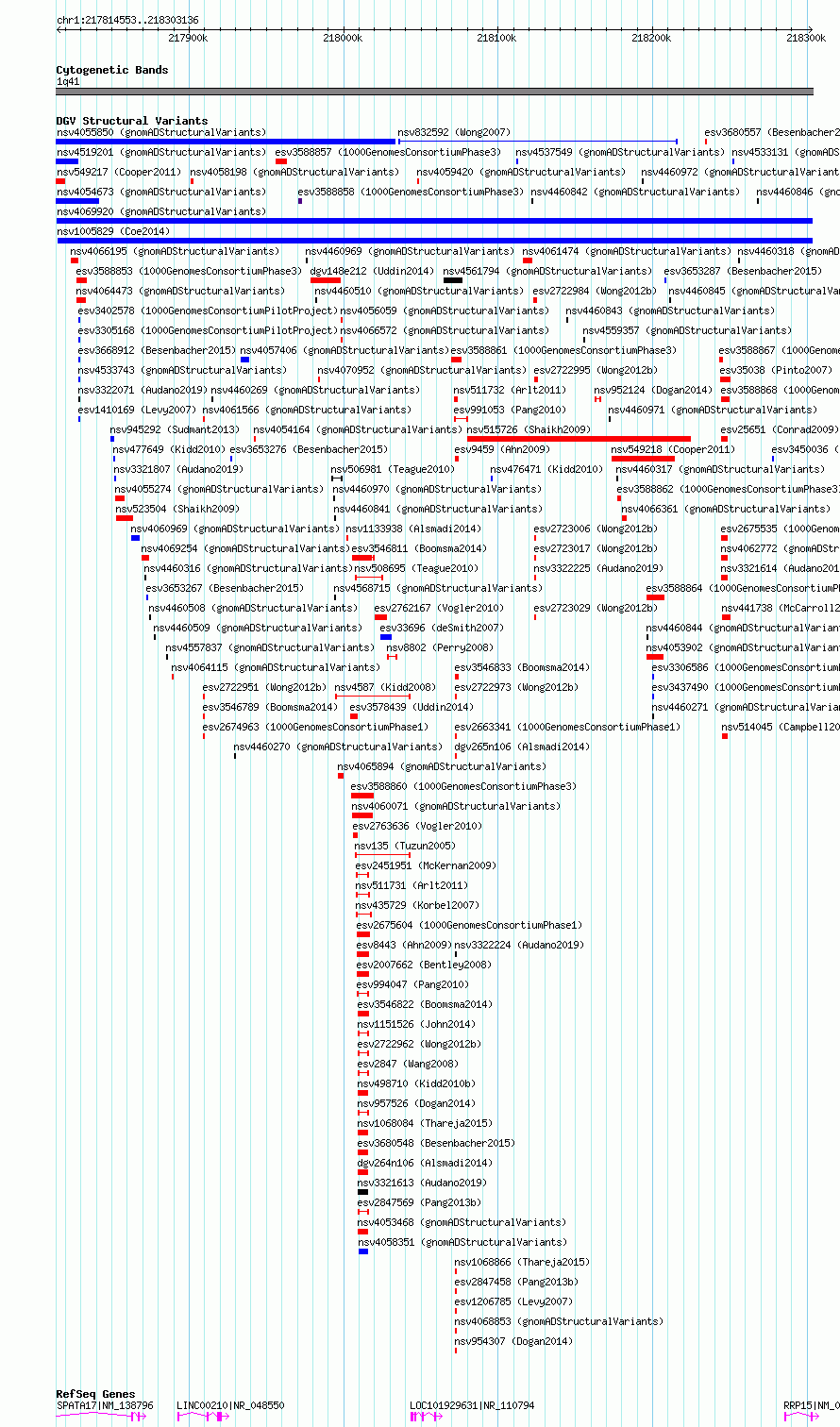The image size is (840, 1427).
Task: Select the nsv1005829 (Coe2014) variant label
Action: [112, 231]
